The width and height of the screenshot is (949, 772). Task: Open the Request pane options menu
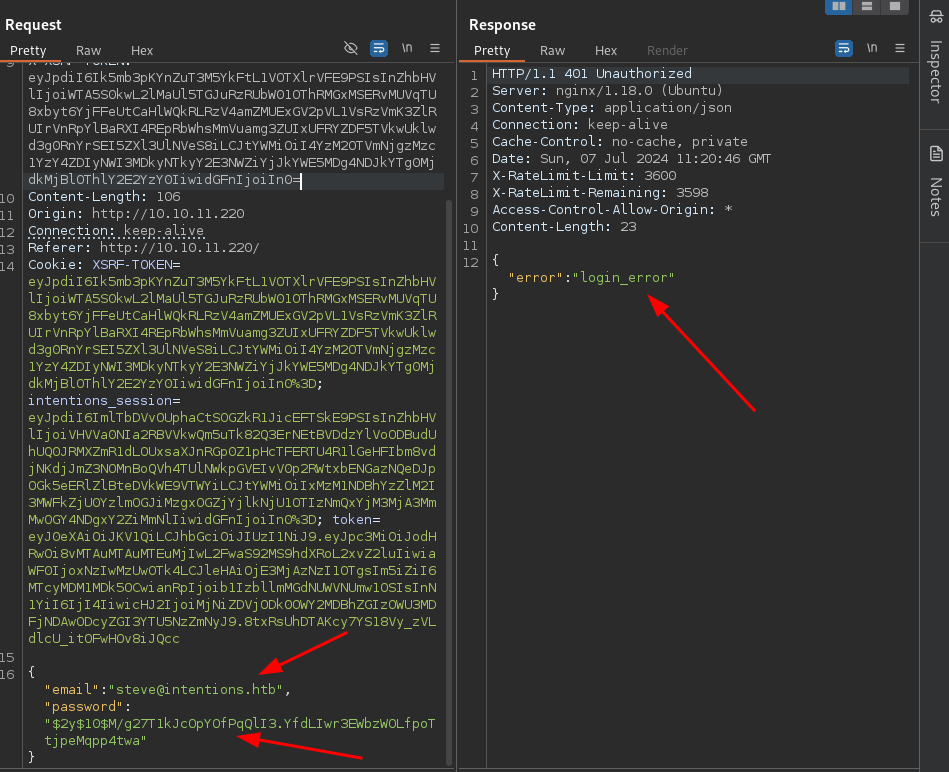coord(435,48)
